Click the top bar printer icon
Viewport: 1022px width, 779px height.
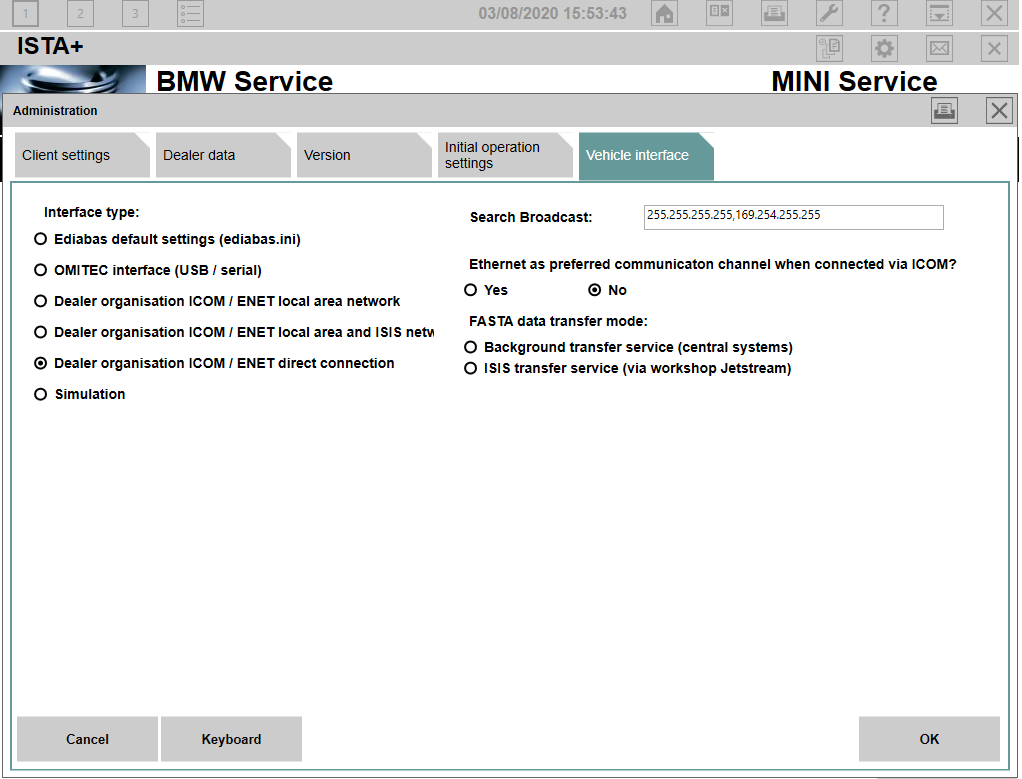(x=774, y=13)
